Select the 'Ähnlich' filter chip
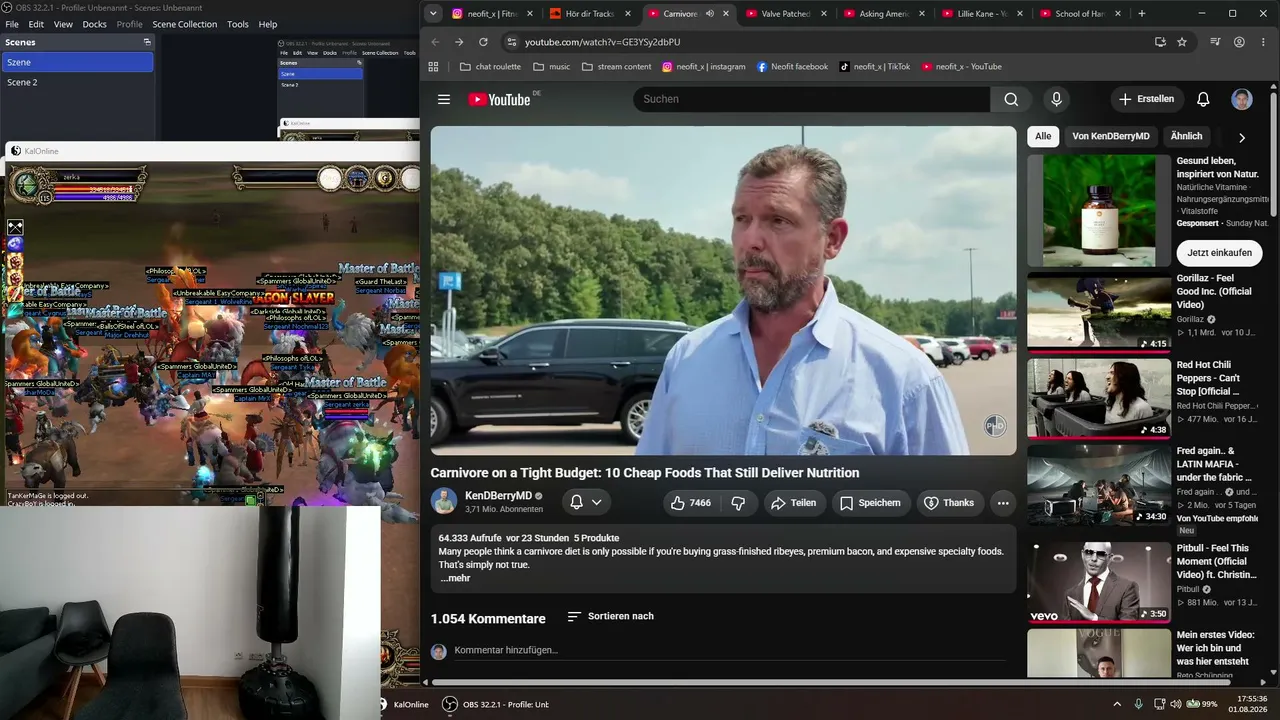Screen dimensions: 1280x720 1186,136
